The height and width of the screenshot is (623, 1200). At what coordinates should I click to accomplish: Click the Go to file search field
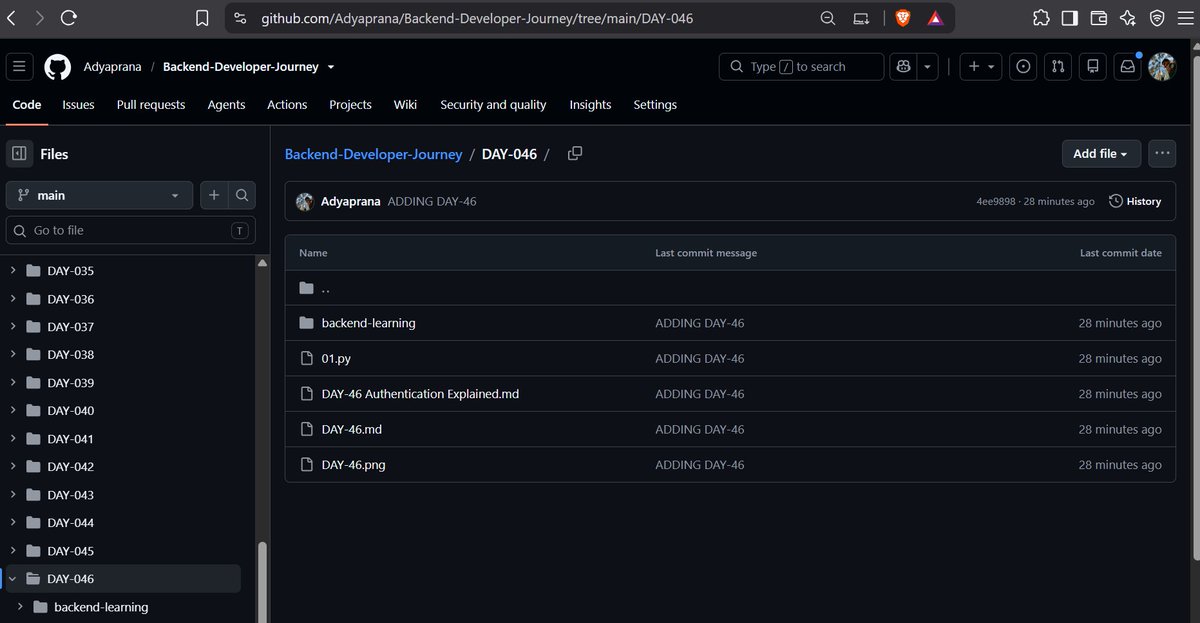click(131, 231)
